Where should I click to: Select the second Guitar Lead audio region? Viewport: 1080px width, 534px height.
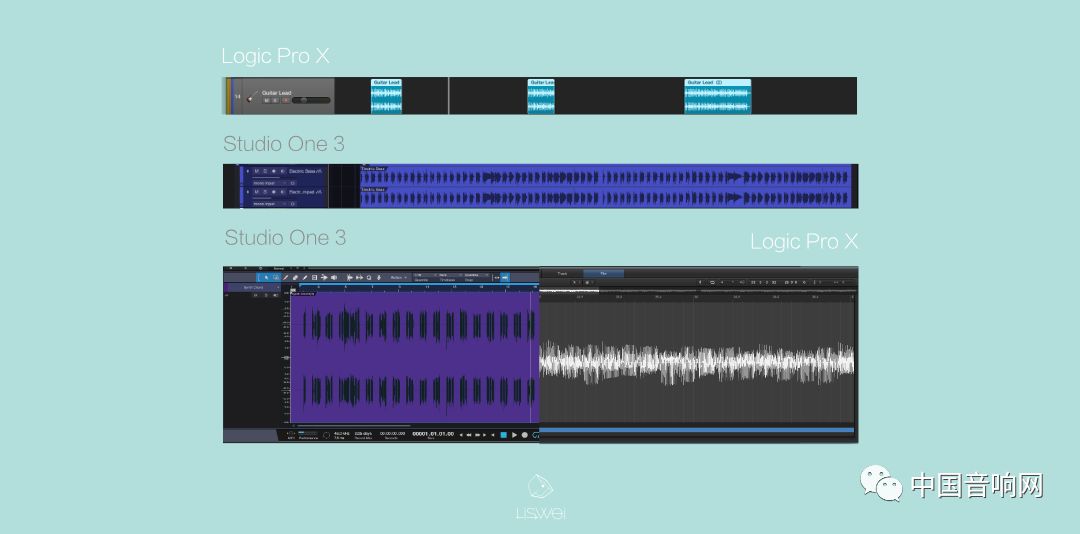(x=541, y=96)
